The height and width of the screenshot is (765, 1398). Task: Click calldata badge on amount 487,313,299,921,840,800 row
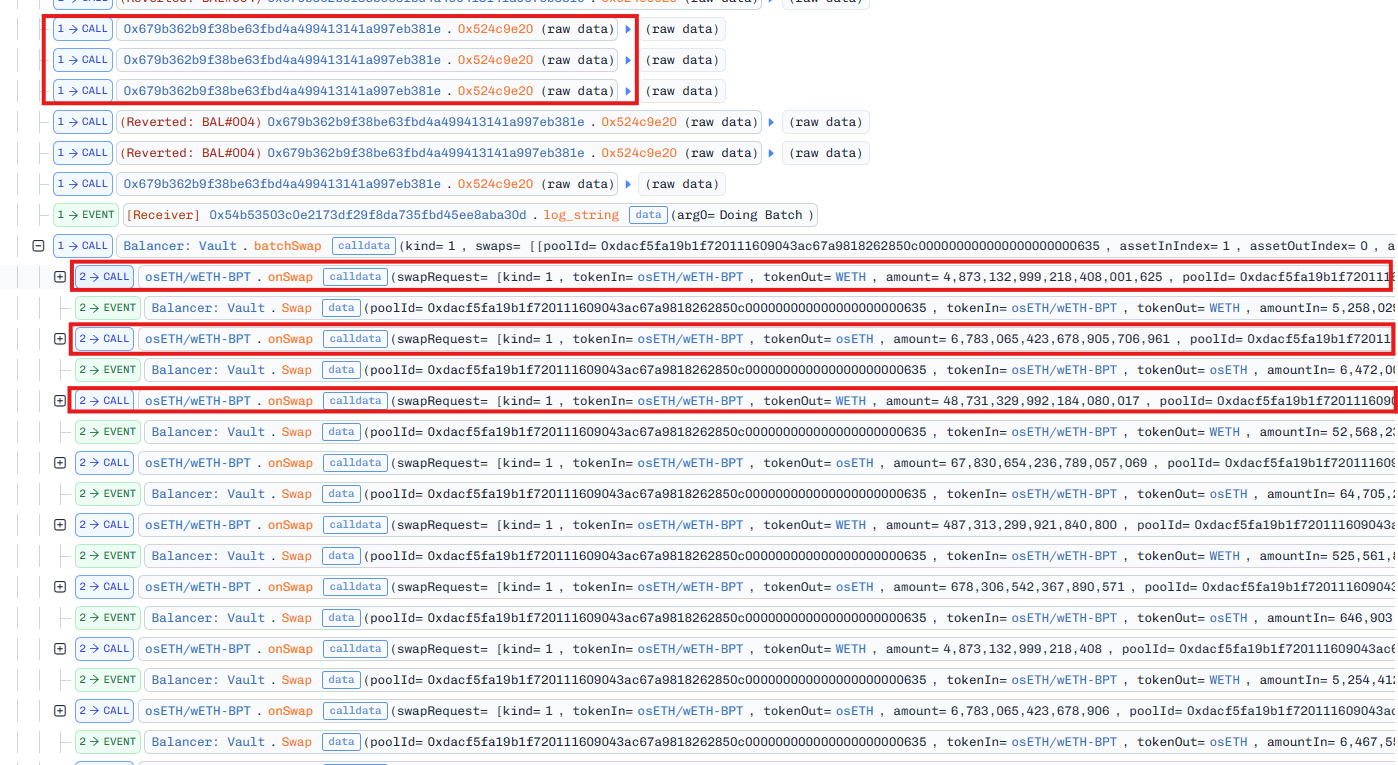(x=355, y=525)
